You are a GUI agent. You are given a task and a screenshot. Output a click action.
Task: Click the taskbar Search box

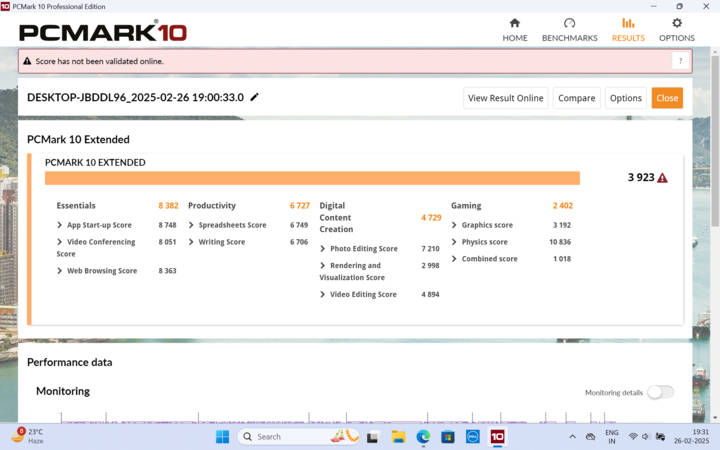coord(298,437)
